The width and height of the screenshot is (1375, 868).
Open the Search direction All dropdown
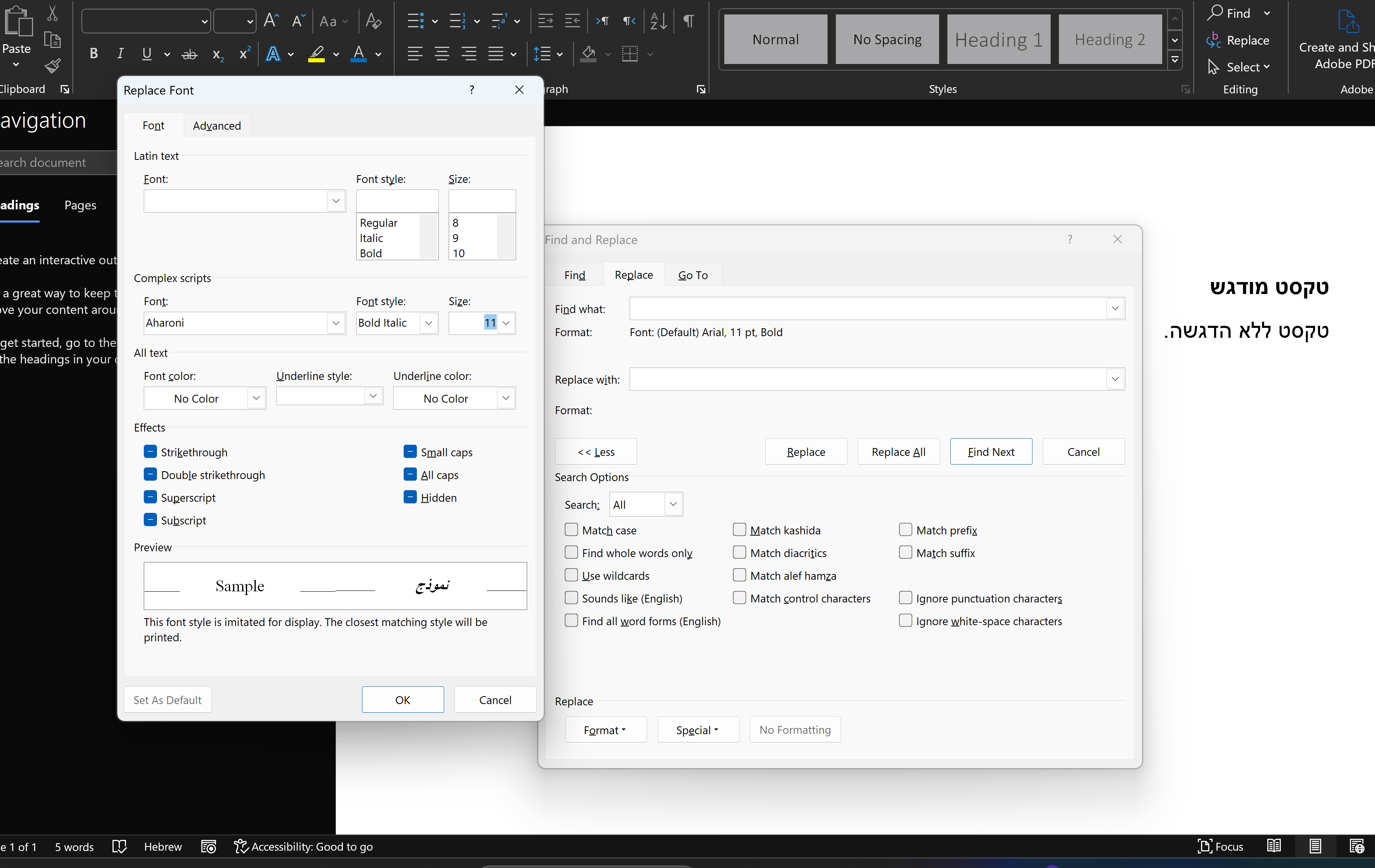673,505
